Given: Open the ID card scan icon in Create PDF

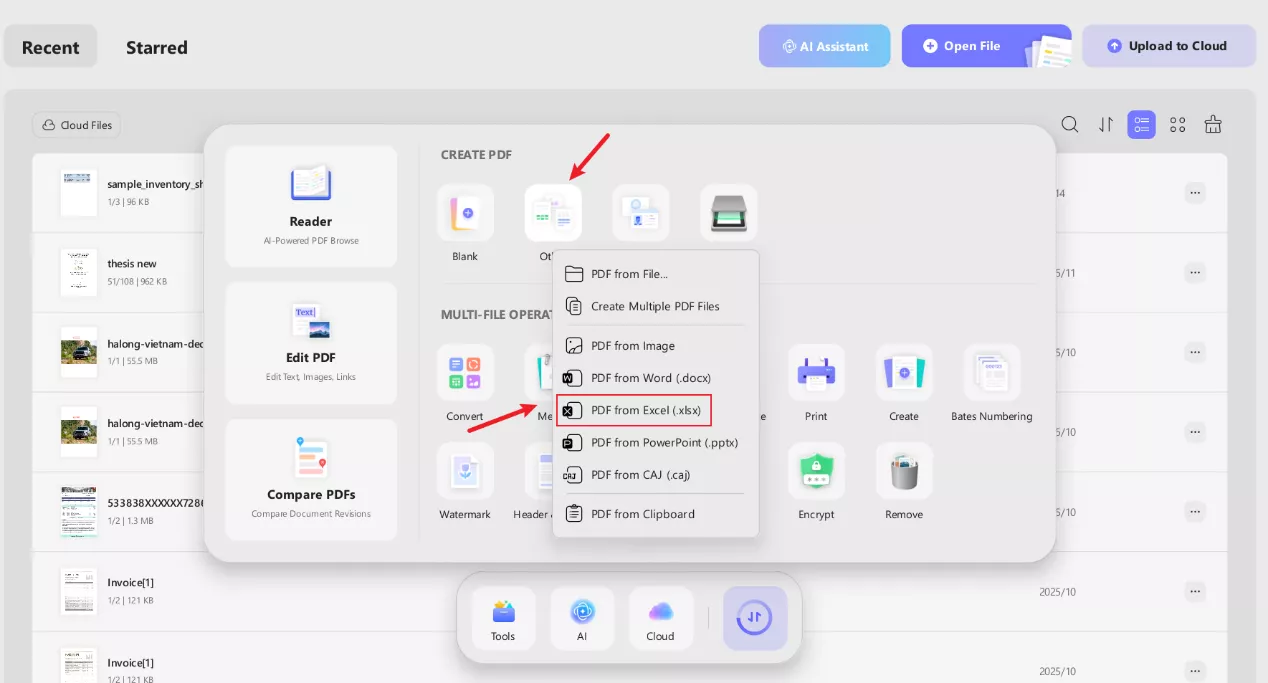Looking at the screenshot, I should (x=641, y=213).
